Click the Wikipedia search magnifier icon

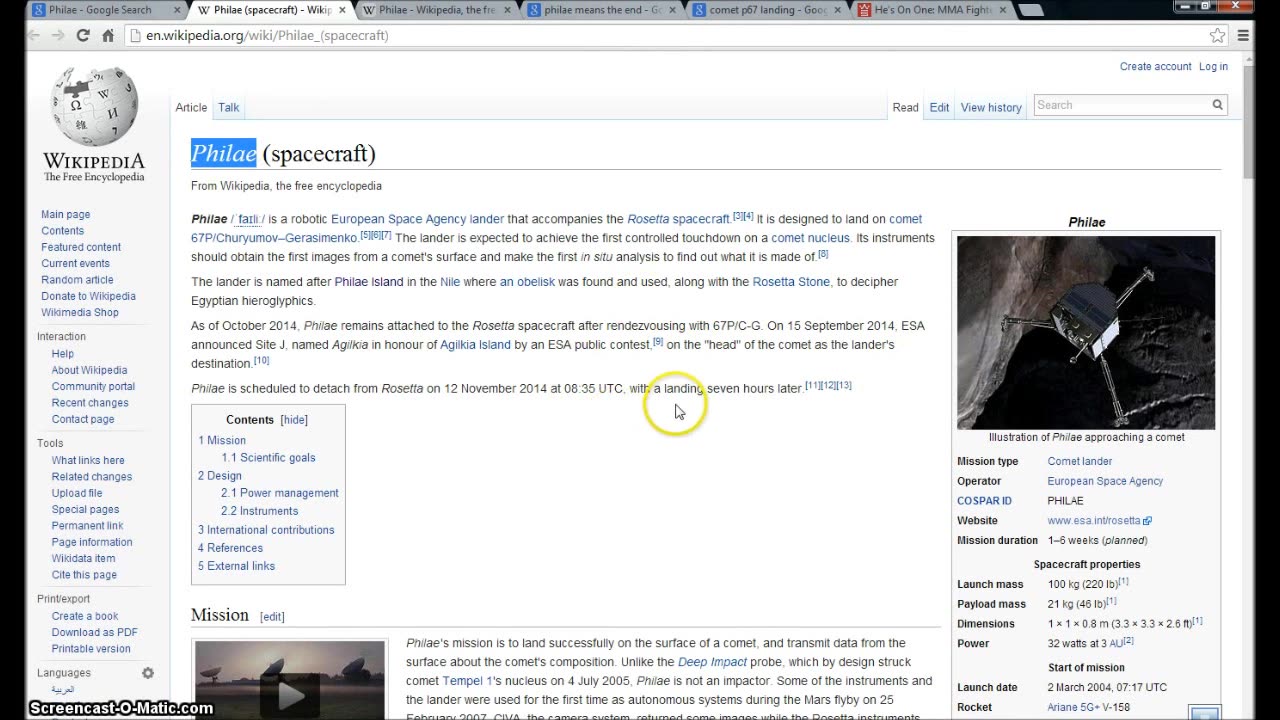pos(1217,105)
